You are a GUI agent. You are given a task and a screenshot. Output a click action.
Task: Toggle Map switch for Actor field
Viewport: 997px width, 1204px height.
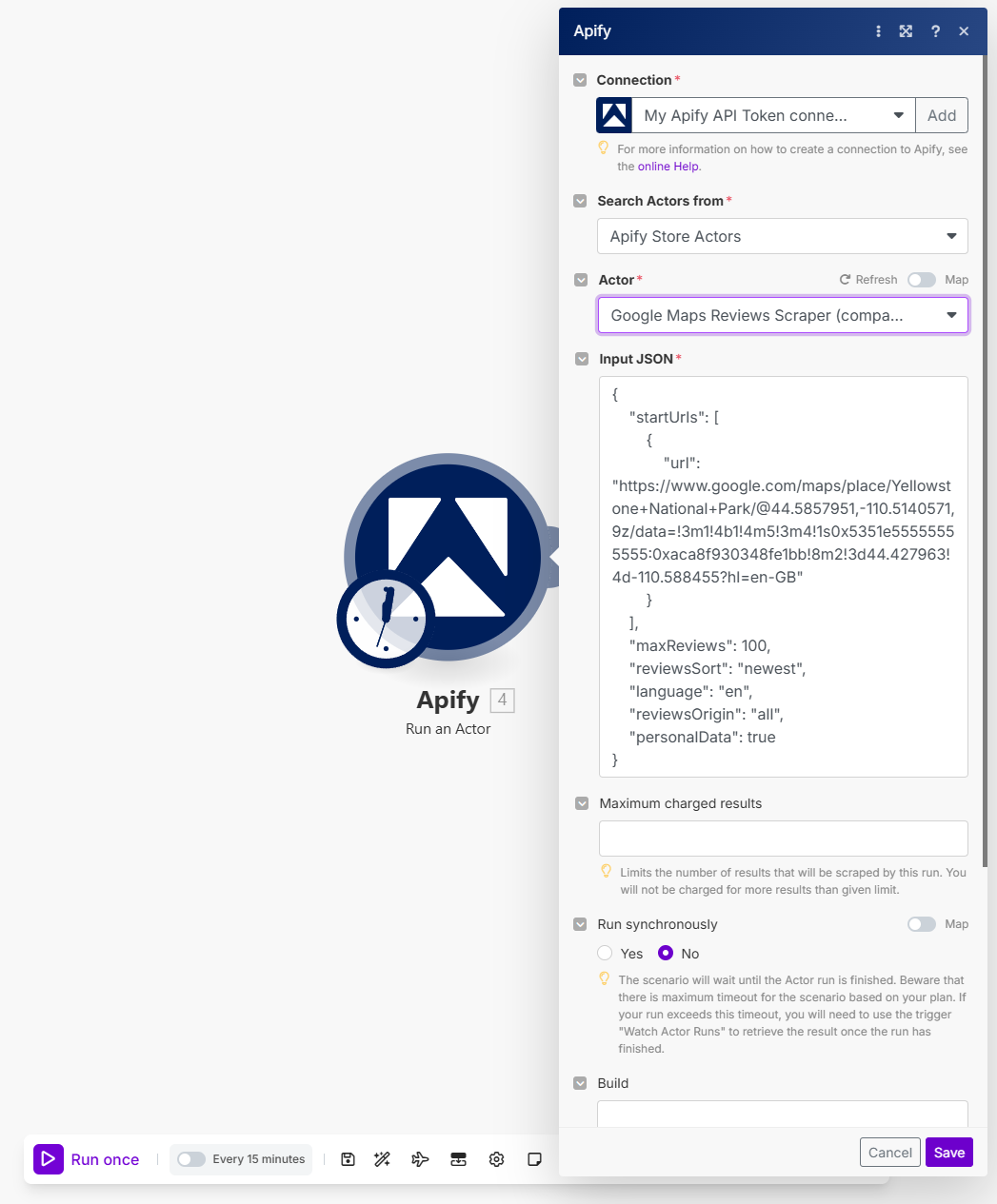click(921, 280)
